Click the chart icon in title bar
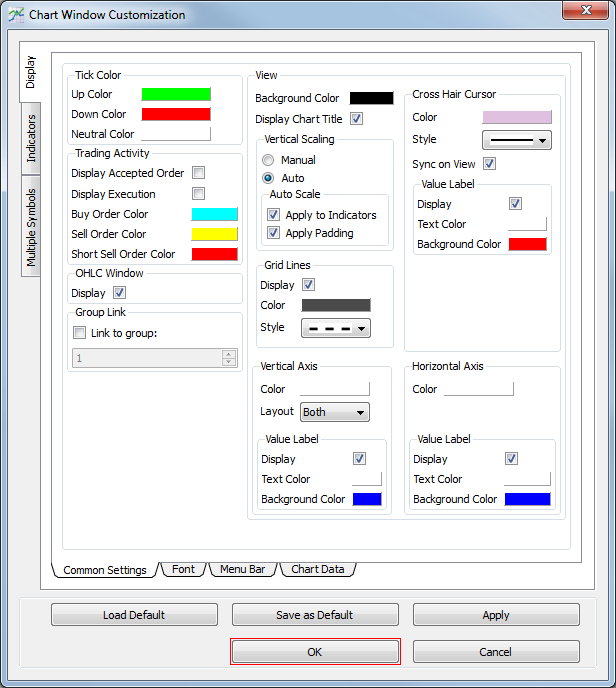 (x=15, y=15)
